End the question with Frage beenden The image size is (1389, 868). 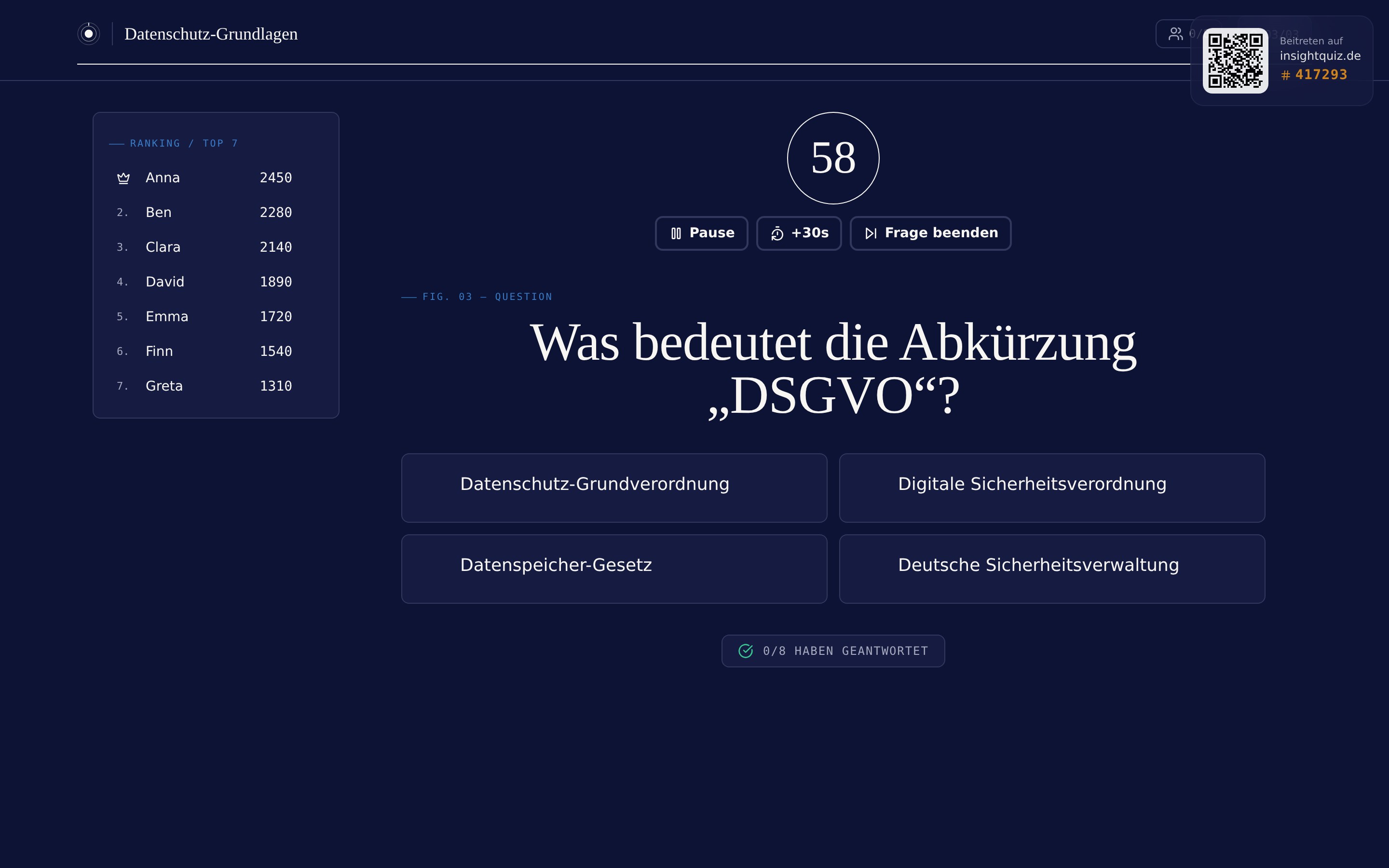(930, 233)
